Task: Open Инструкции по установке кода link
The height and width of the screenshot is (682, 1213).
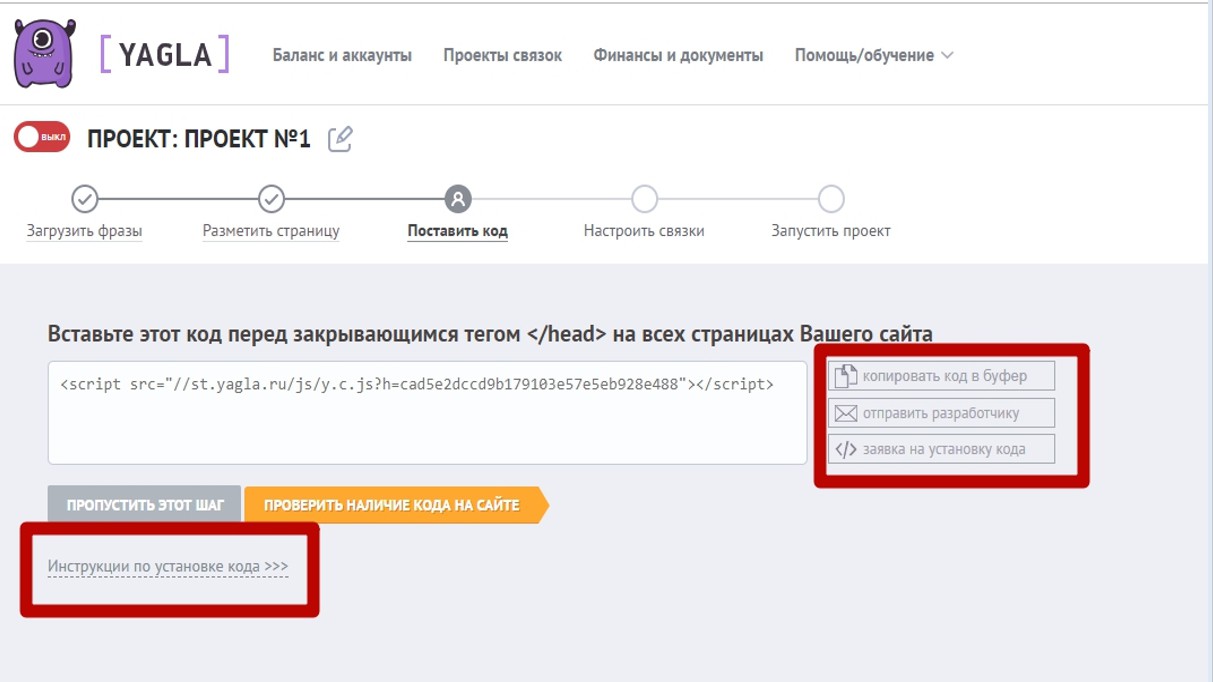Action: [x=168, y=567]
